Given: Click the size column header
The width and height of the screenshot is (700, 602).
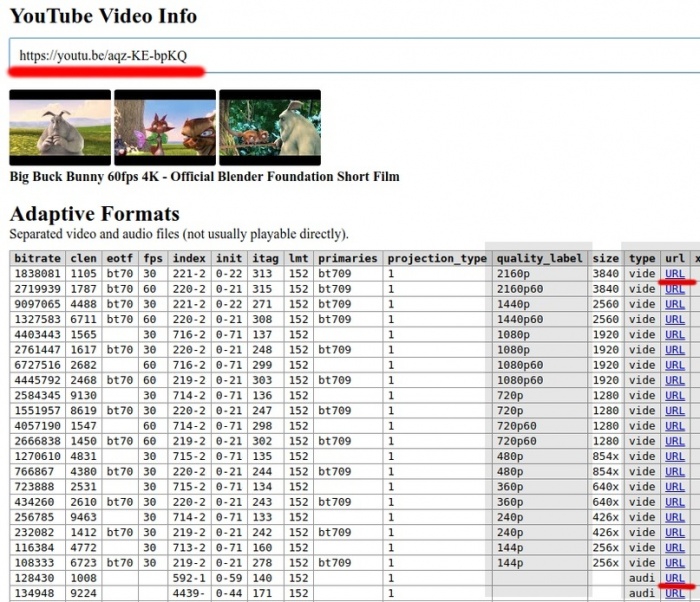Looking at the screenshot, I should tap(606, 258).
